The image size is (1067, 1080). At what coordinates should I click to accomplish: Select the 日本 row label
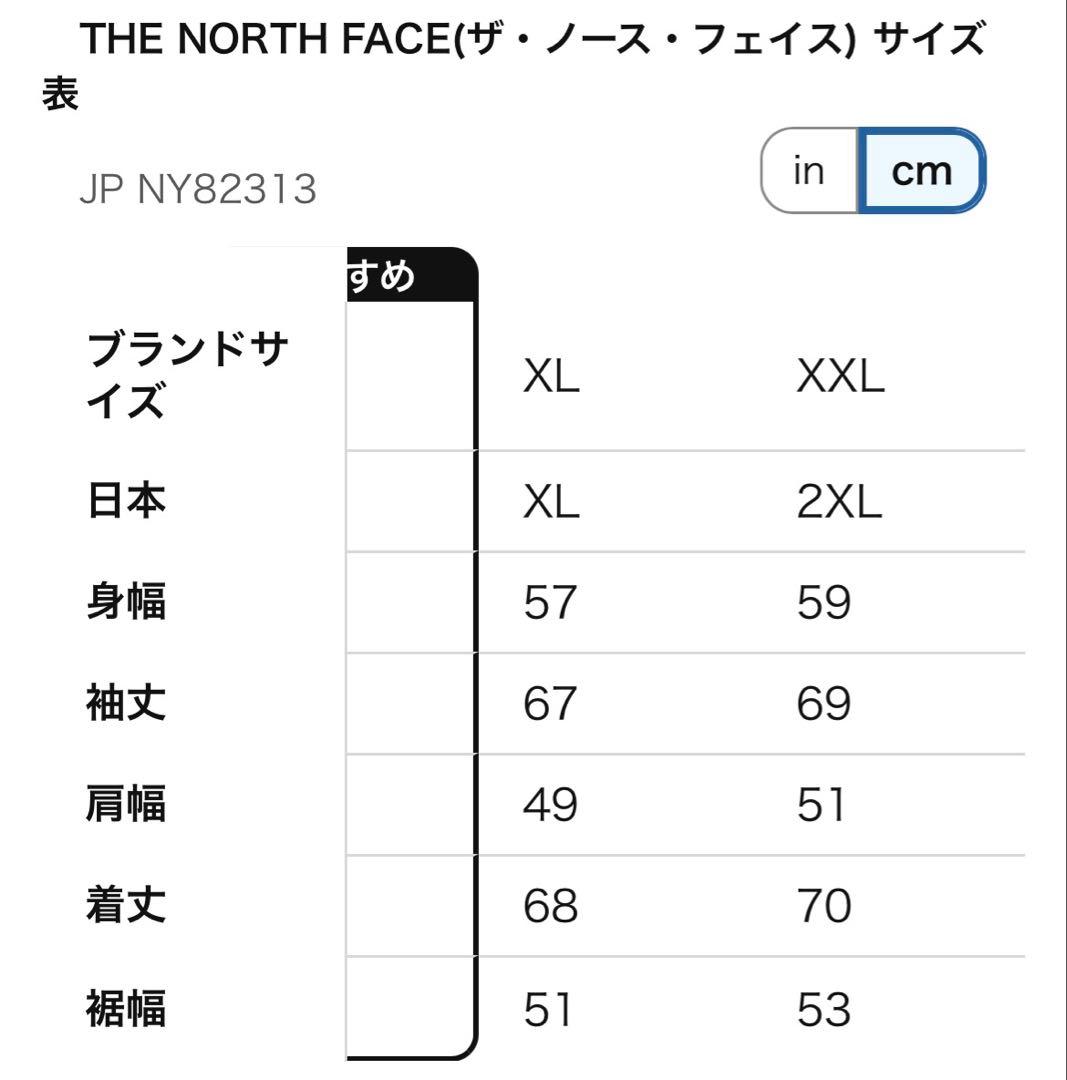pos(126,500)
